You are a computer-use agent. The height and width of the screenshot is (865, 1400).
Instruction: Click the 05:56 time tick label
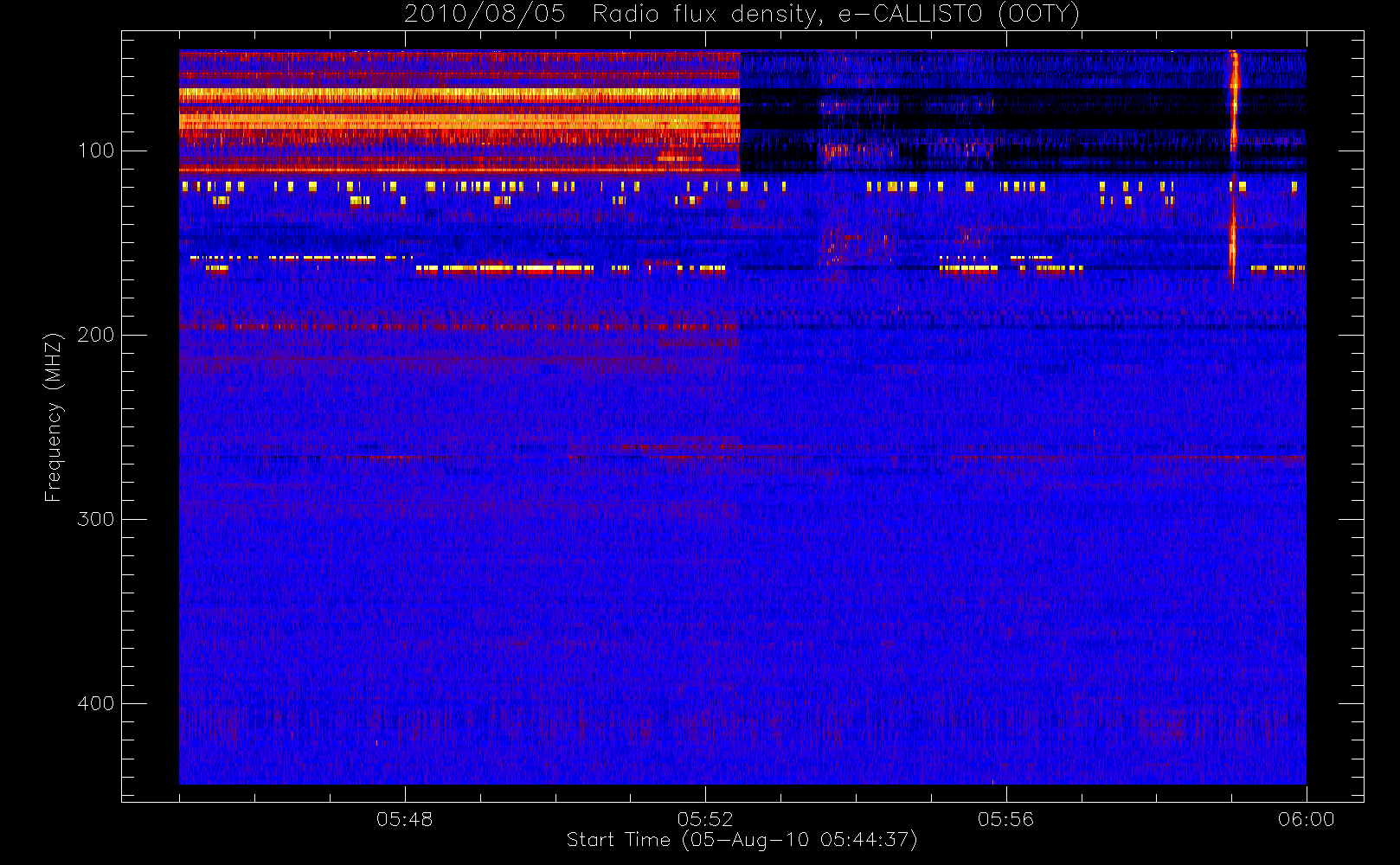[1005, 819]
